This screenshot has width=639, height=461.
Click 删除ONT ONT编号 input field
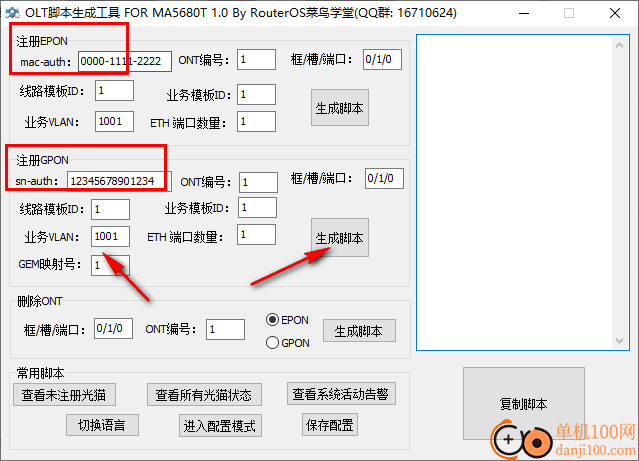225,329
